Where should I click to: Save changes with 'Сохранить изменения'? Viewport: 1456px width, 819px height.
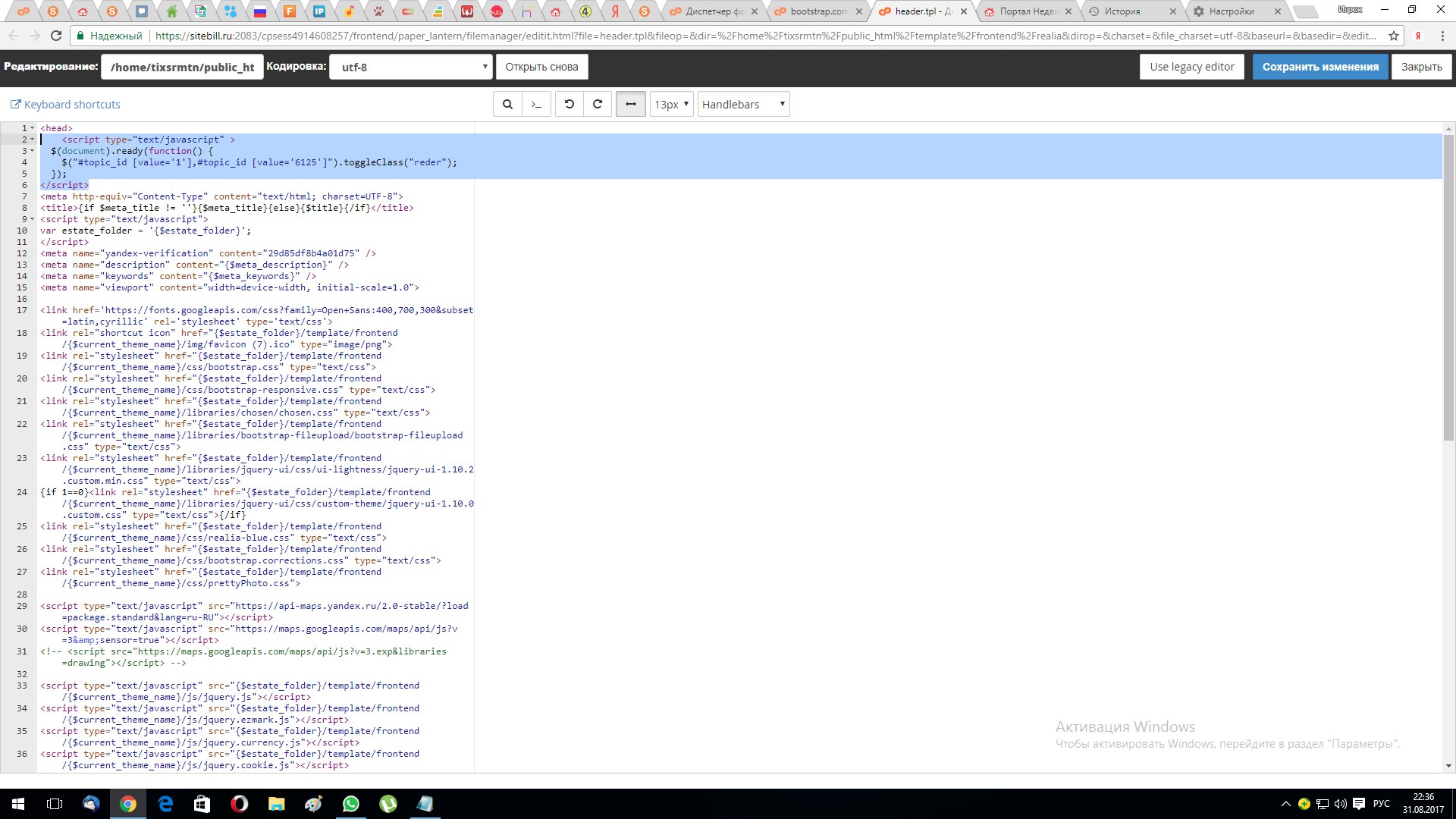pos(1320,67)
